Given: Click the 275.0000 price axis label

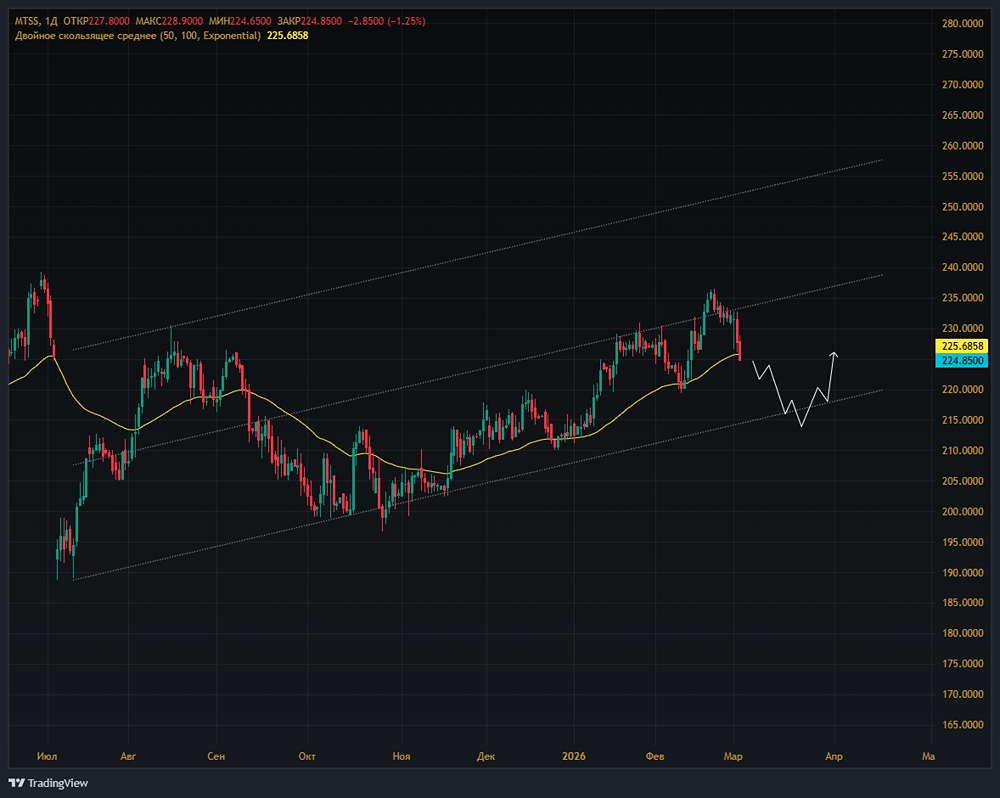Looking at the screenshot, I should (962, 54).
